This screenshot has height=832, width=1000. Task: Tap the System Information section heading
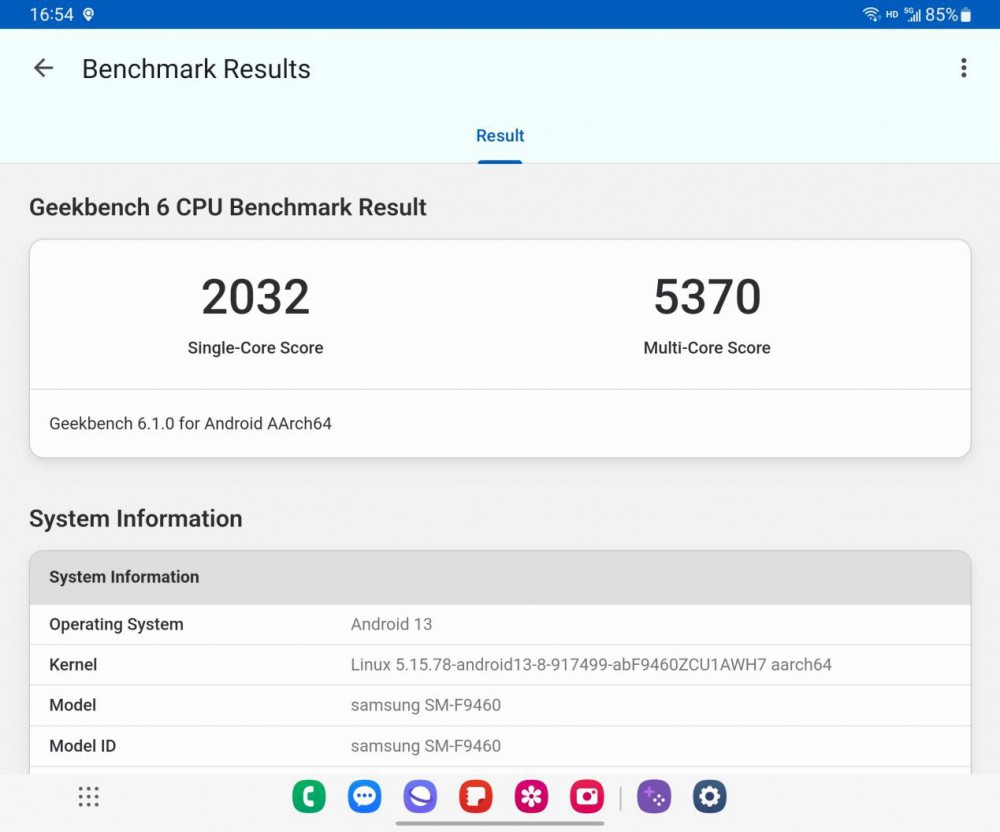136,518
